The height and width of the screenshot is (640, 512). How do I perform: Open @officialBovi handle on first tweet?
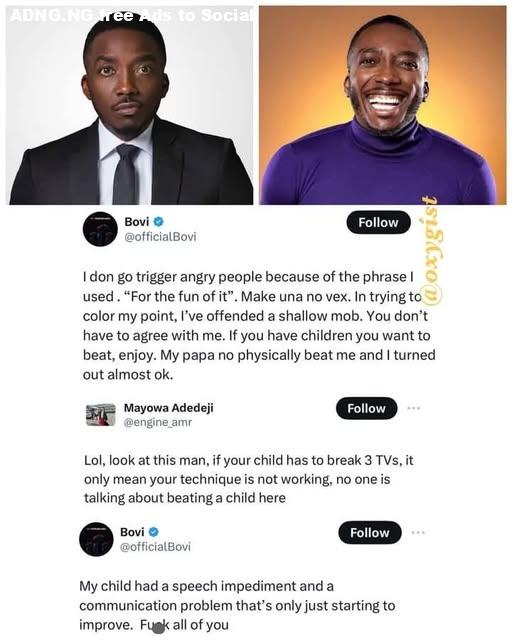pos(160,237)
